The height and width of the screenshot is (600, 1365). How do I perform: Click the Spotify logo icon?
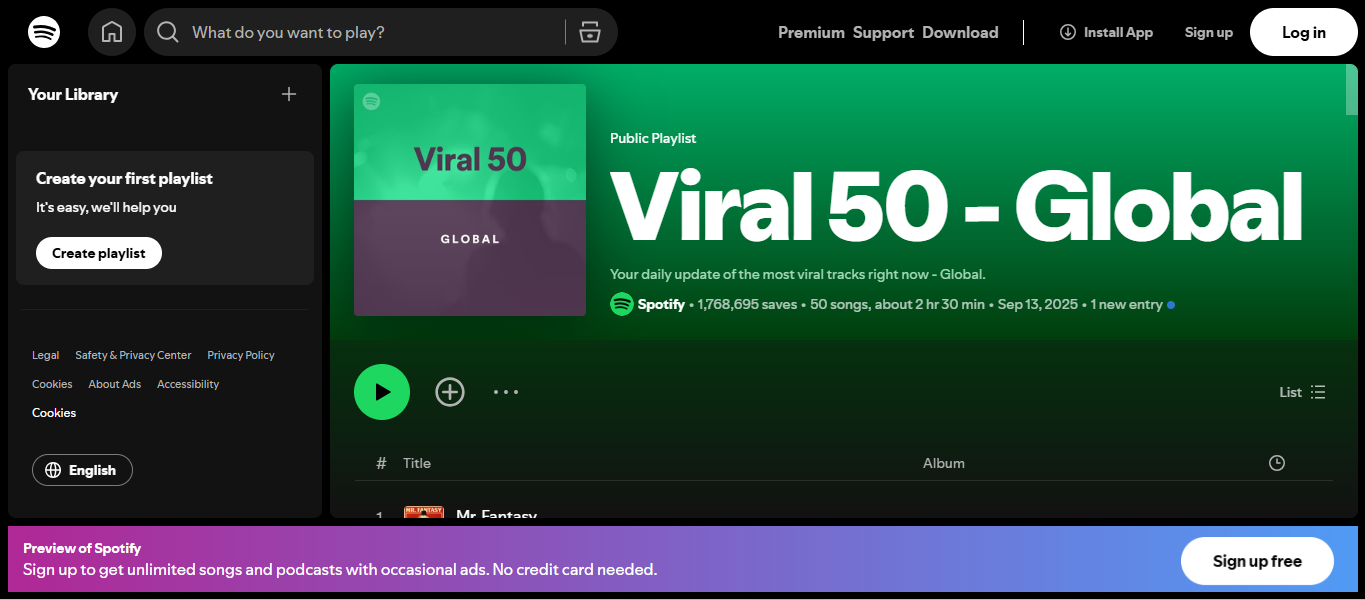tap(43, 31)
